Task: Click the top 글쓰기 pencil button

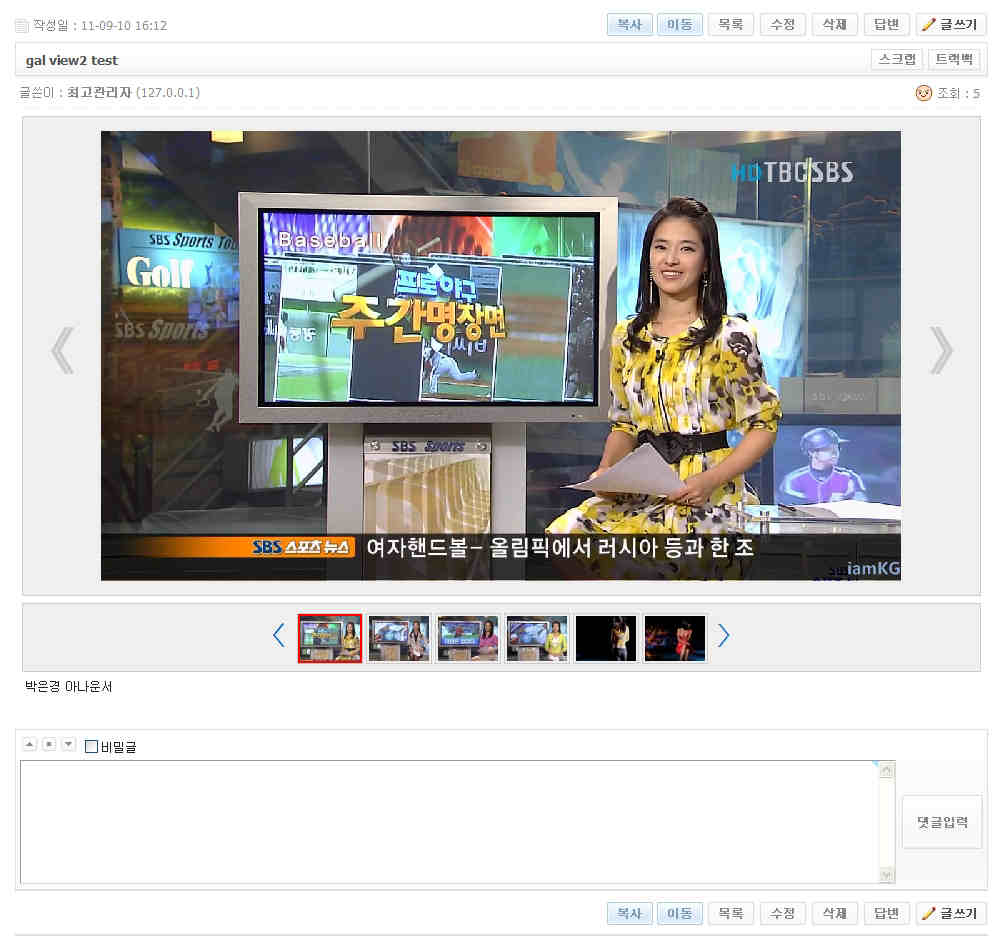Action: click(x=950, y=25)
